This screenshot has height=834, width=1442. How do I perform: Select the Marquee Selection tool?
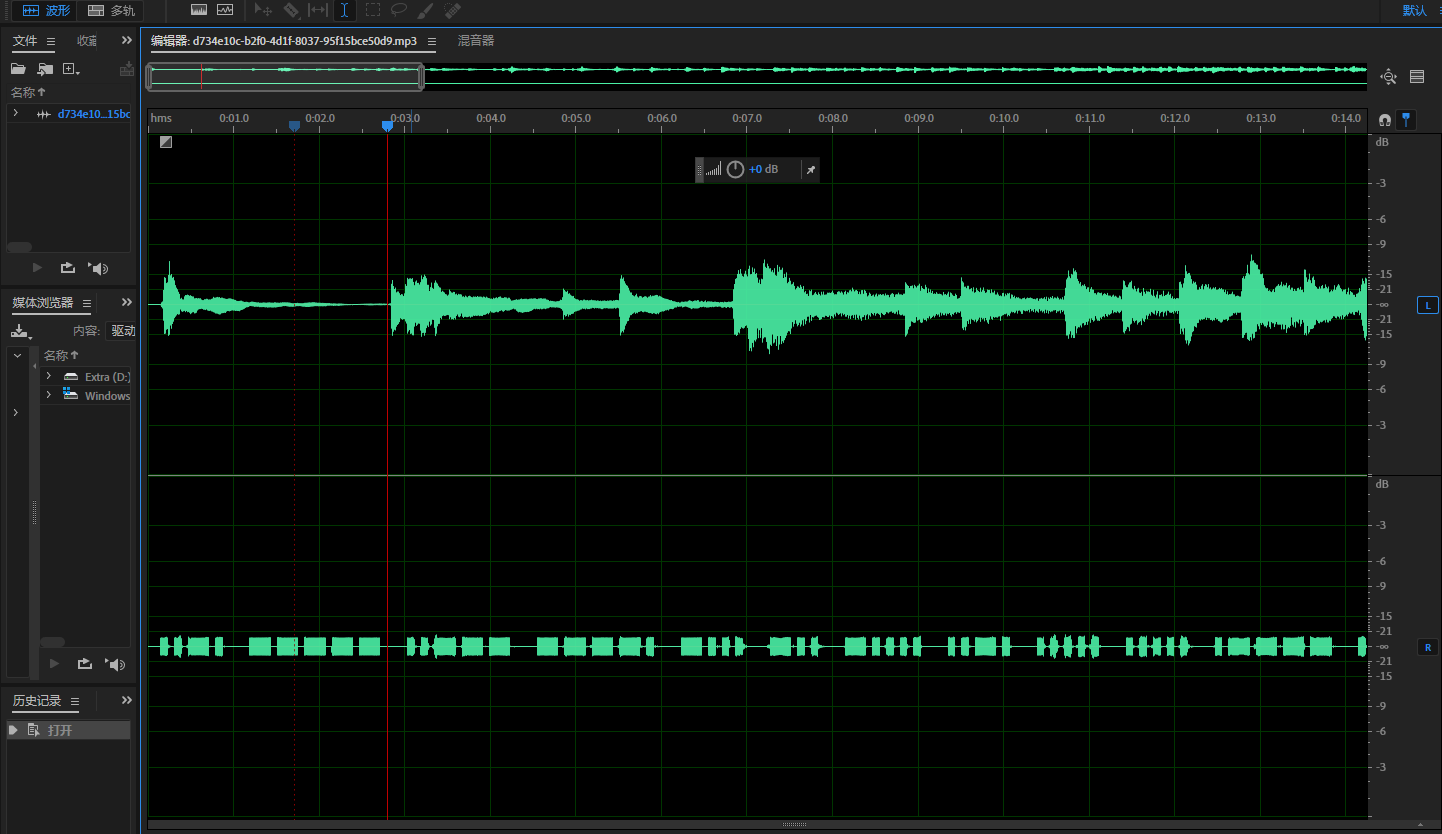[373, 10]
